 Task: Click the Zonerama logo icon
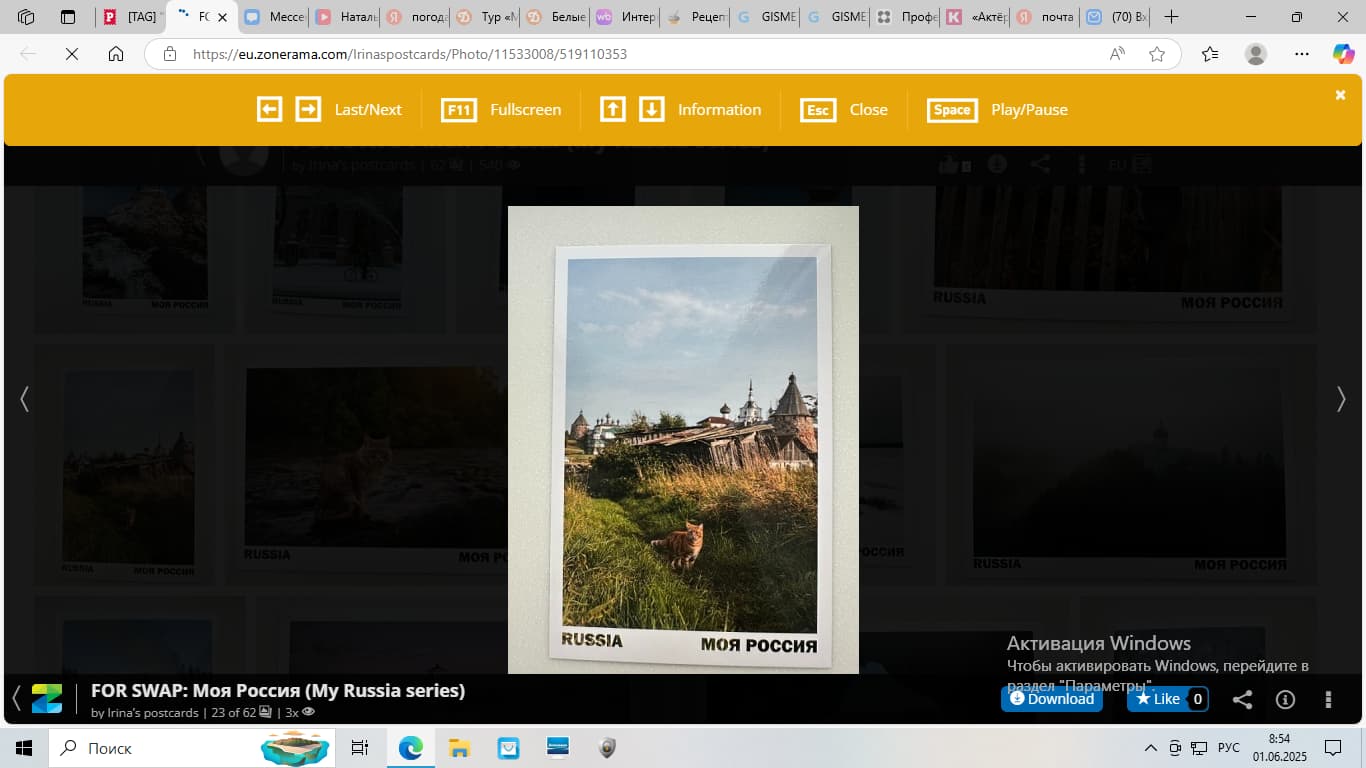click(47, 698)
